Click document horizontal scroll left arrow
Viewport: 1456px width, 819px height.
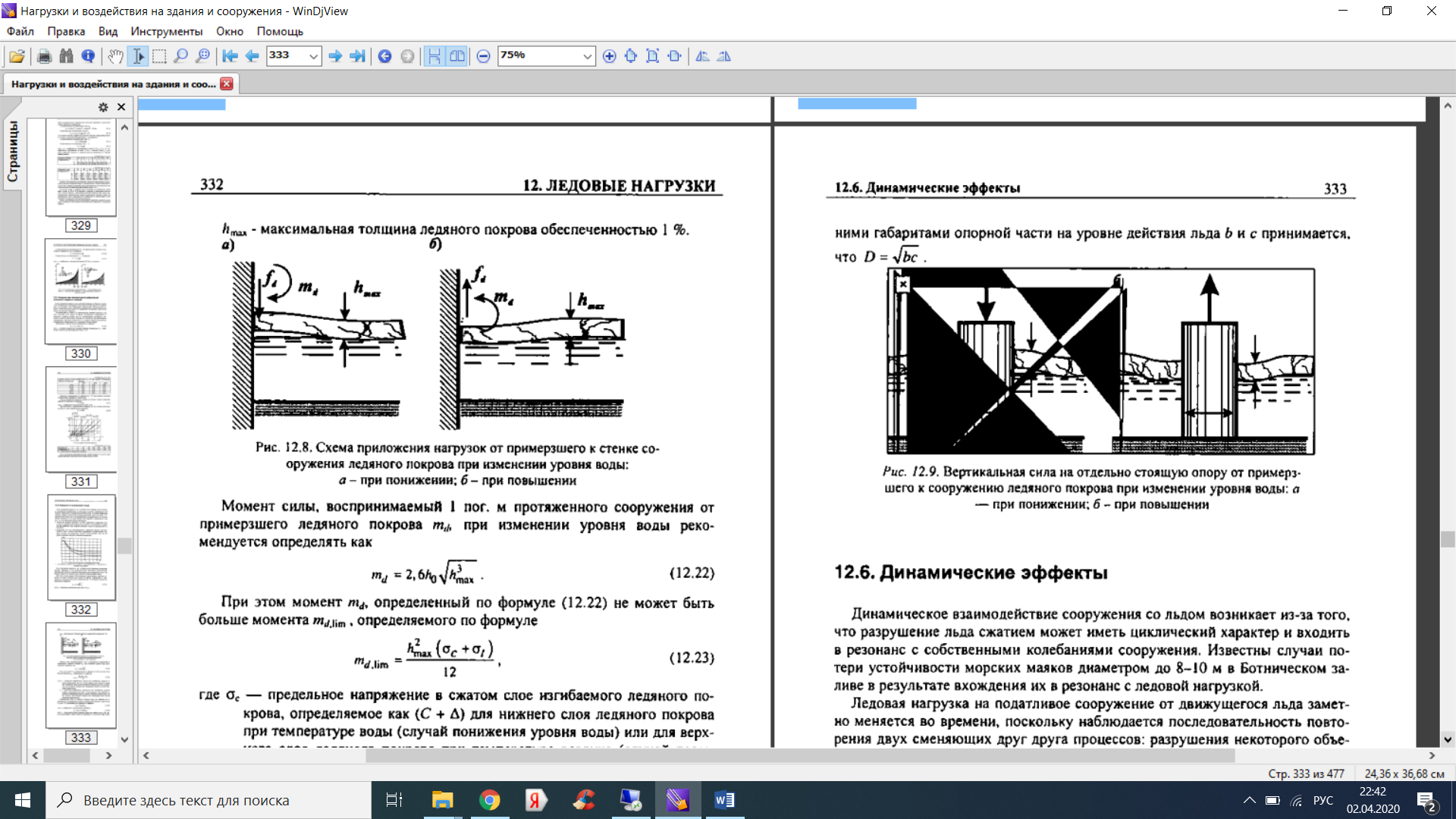(x=146, y=755)
